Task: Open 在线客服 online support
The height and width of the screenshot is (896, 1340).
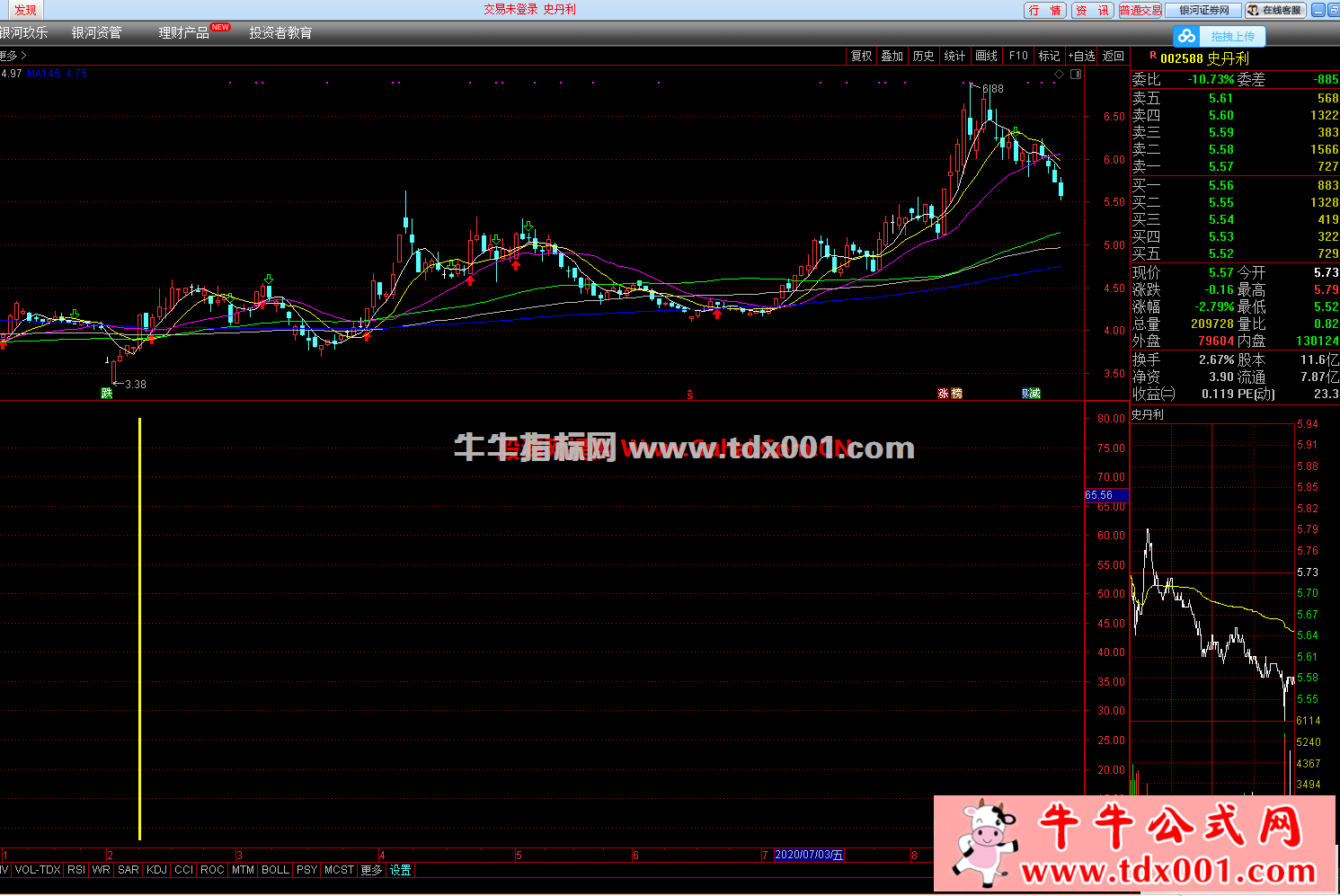Action: (x=1274, y=10)
